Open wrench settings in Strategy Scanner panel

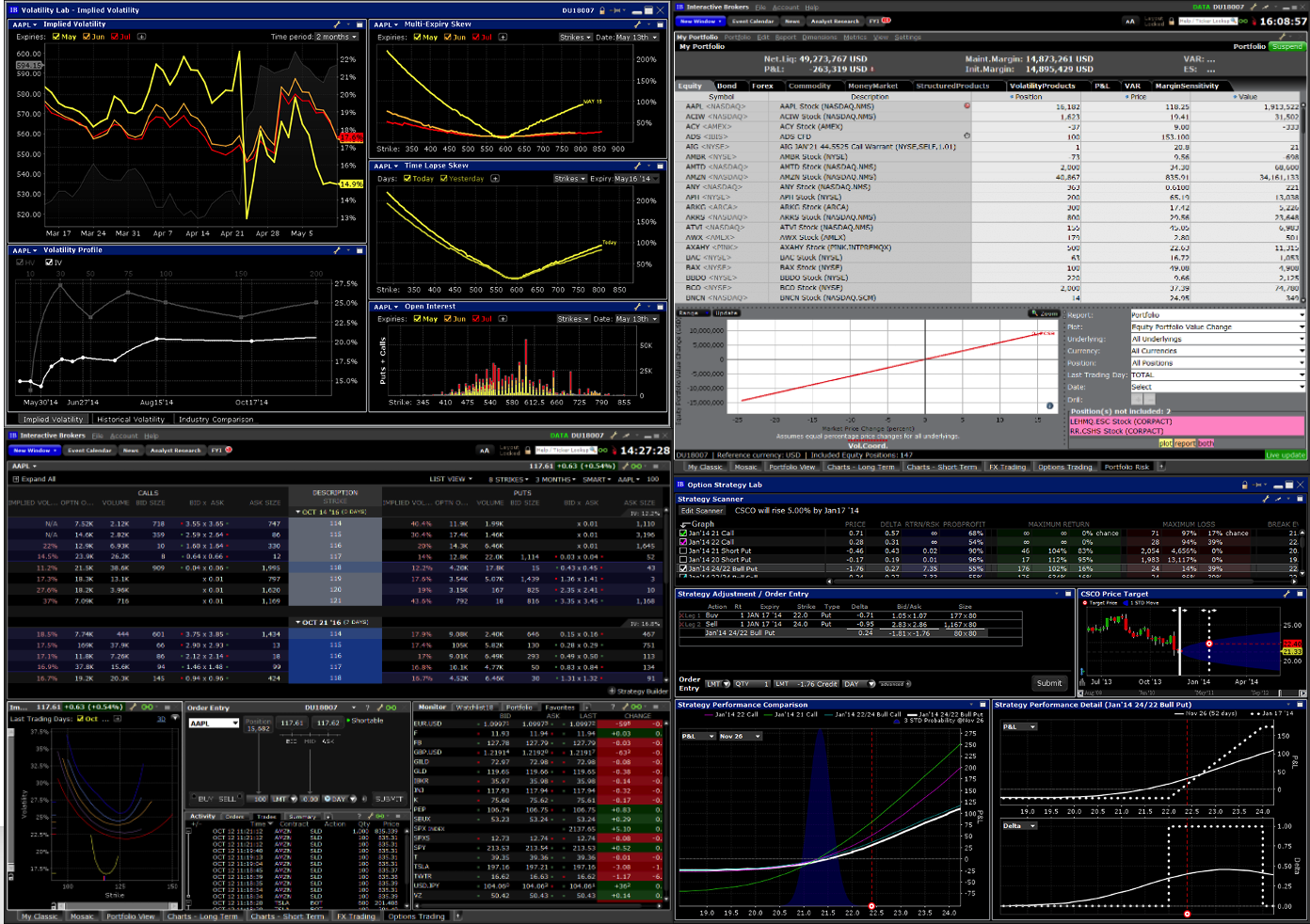coord(1268,499)
